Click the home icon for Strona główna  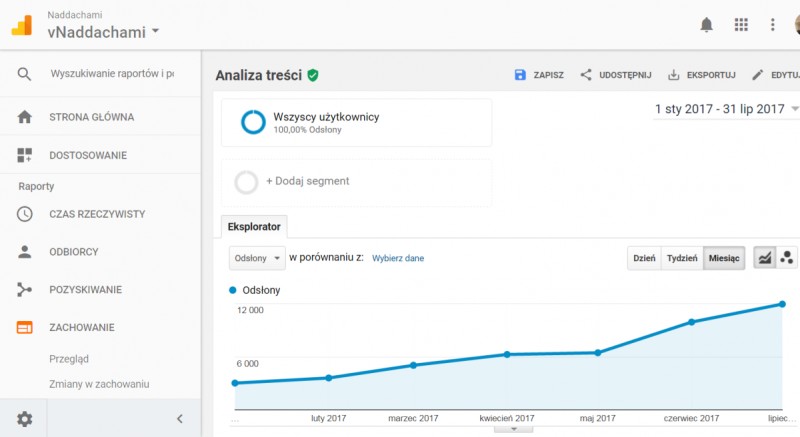[x=24, y=117]
